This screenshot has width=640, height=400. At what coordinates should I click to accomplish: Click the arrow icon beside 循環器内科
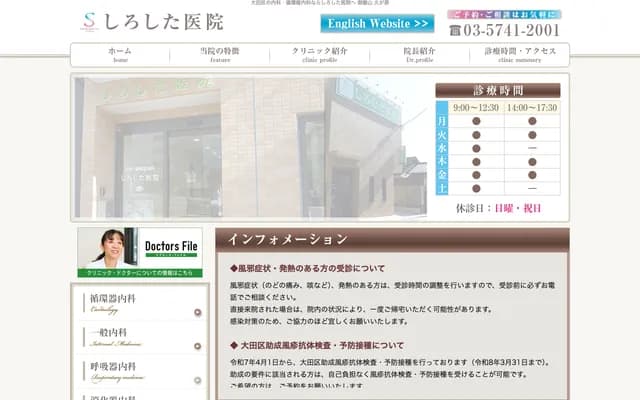[x=198, y=313]
